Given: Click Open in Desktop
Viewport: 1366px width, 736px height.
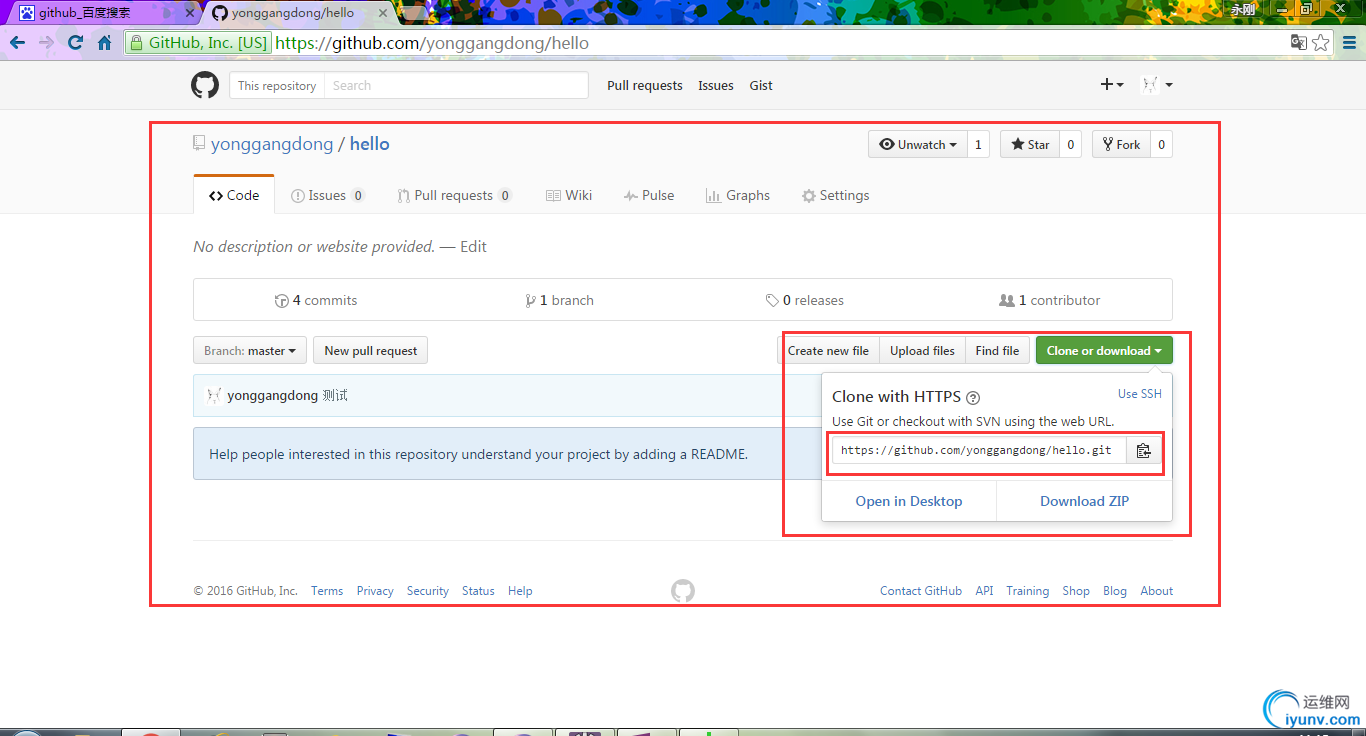Looking at the screenshot, I should [909, 501].
